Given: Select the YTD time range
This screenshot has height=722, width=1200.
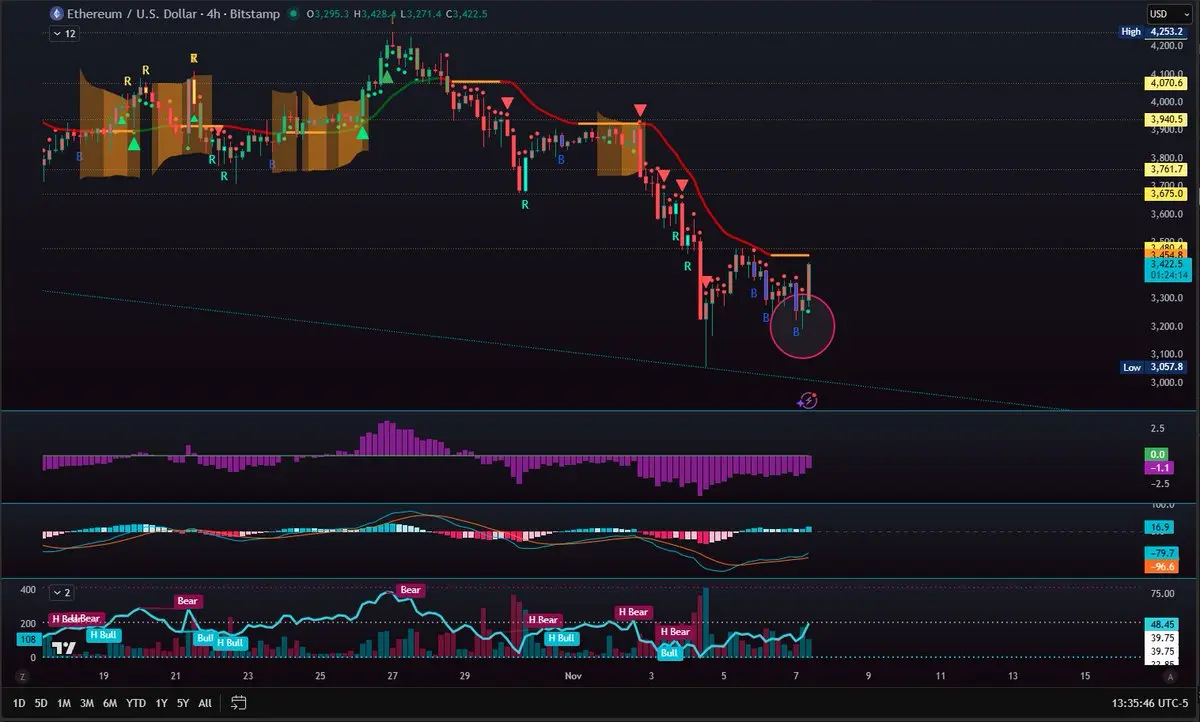Looking at the screenshot, I should point(136,703).
